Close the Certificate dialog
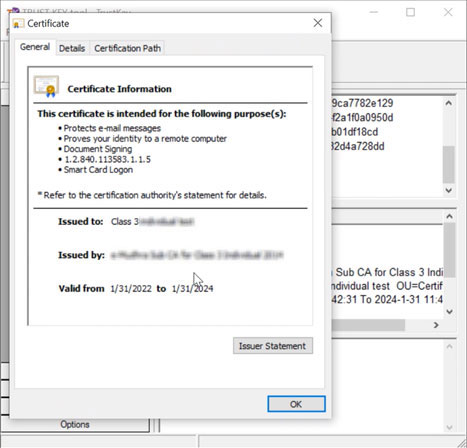The width and height of the screenshot is (467, 448). 318,23
